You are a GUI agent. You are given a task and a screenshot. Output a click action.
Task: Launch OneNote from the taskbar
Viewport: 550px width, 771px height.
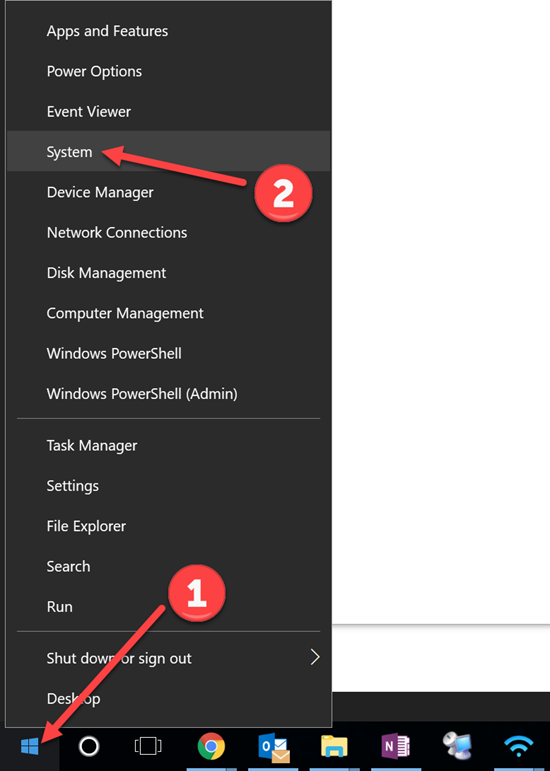396,746
